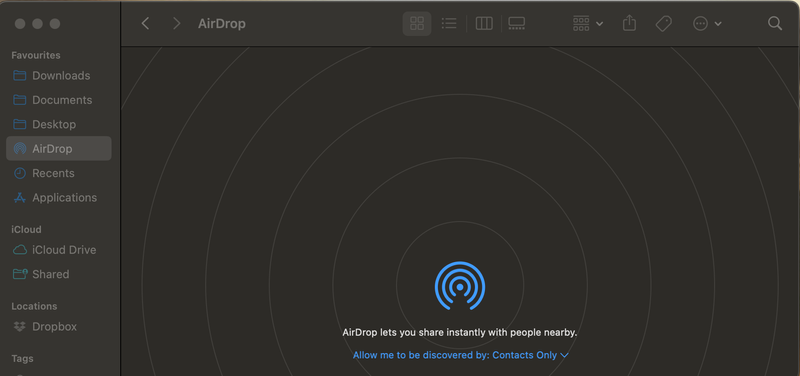Viewport: 800px width, 376px height.
Task: Open Applications in sidebar
Action: [59, 197]
